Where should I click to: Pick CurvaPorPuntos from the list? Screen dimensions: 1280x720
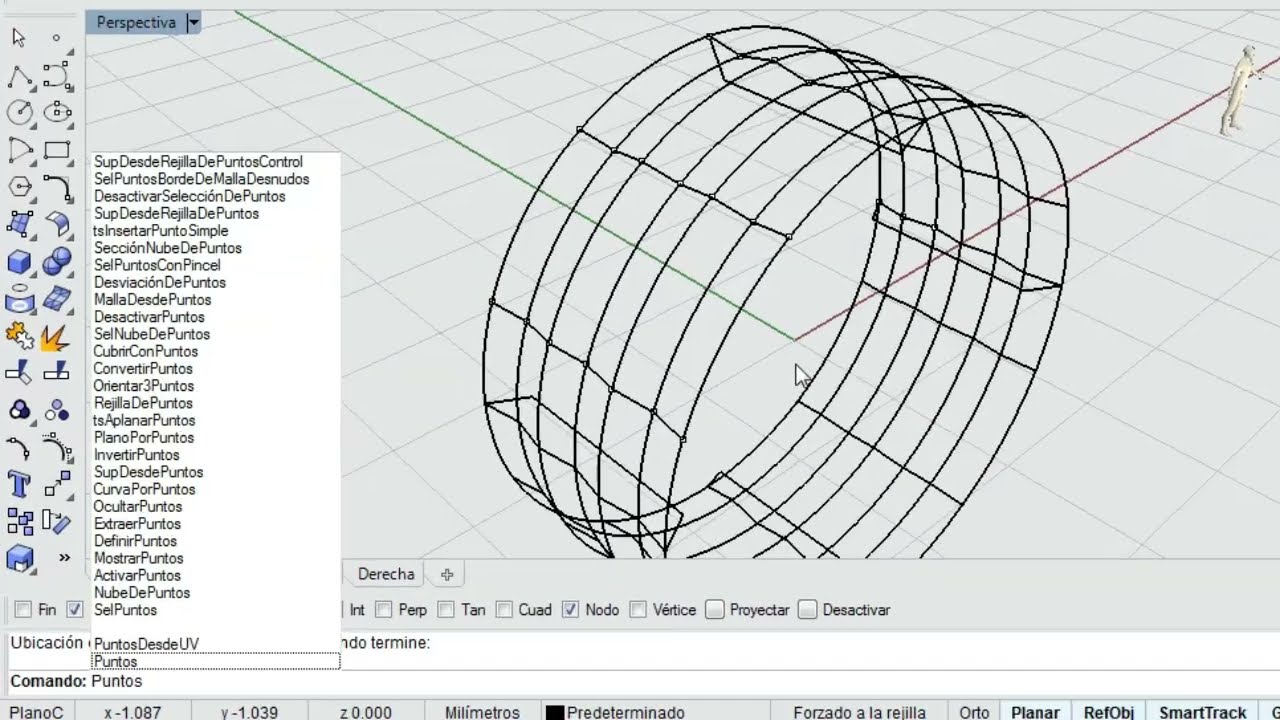(144, 489)
